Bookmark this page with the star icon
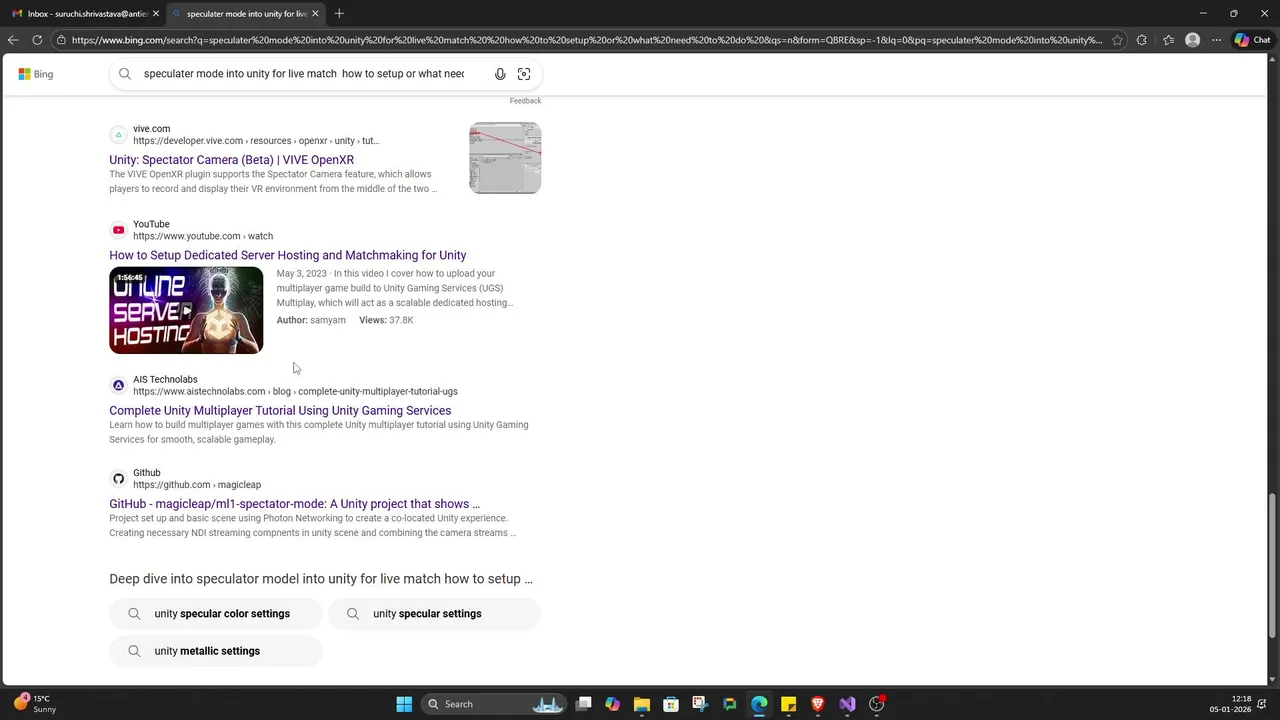This screenshot has width=1280, height=720. (1117, 40)
